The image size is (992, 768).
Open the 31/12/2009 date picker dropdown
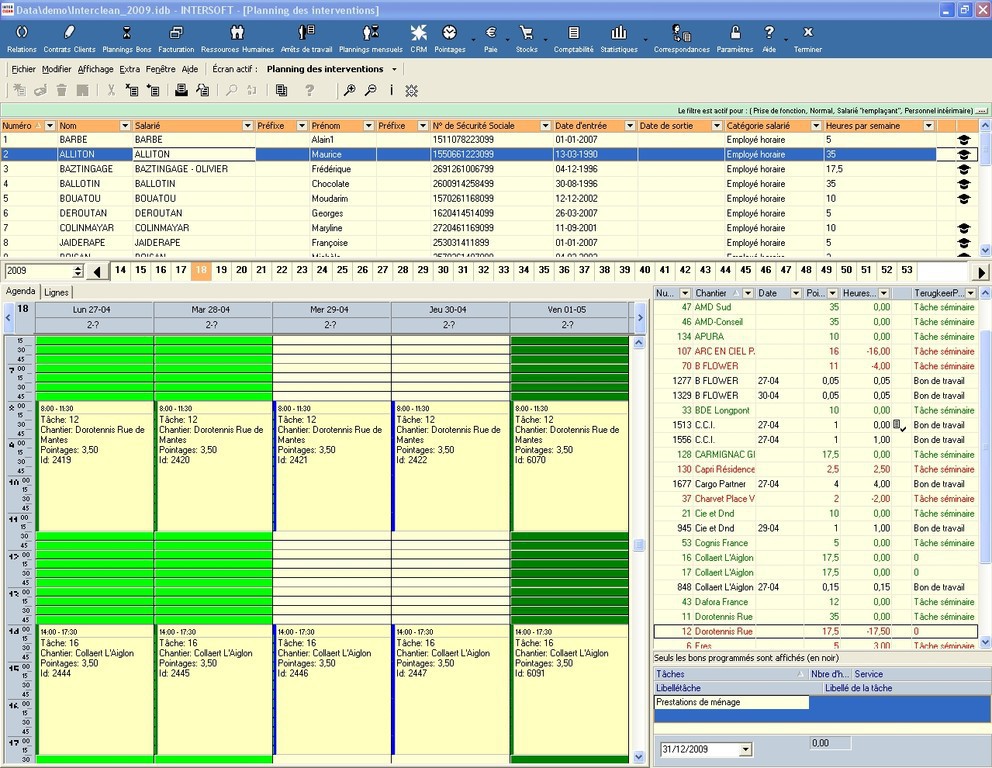(x=744, y=749)
